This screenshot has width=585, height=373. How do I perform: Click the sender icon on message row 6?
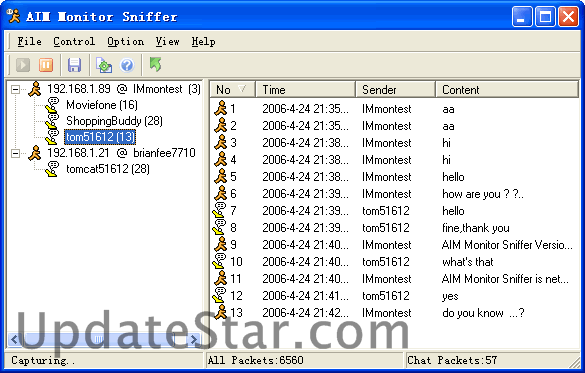[220, 193]
